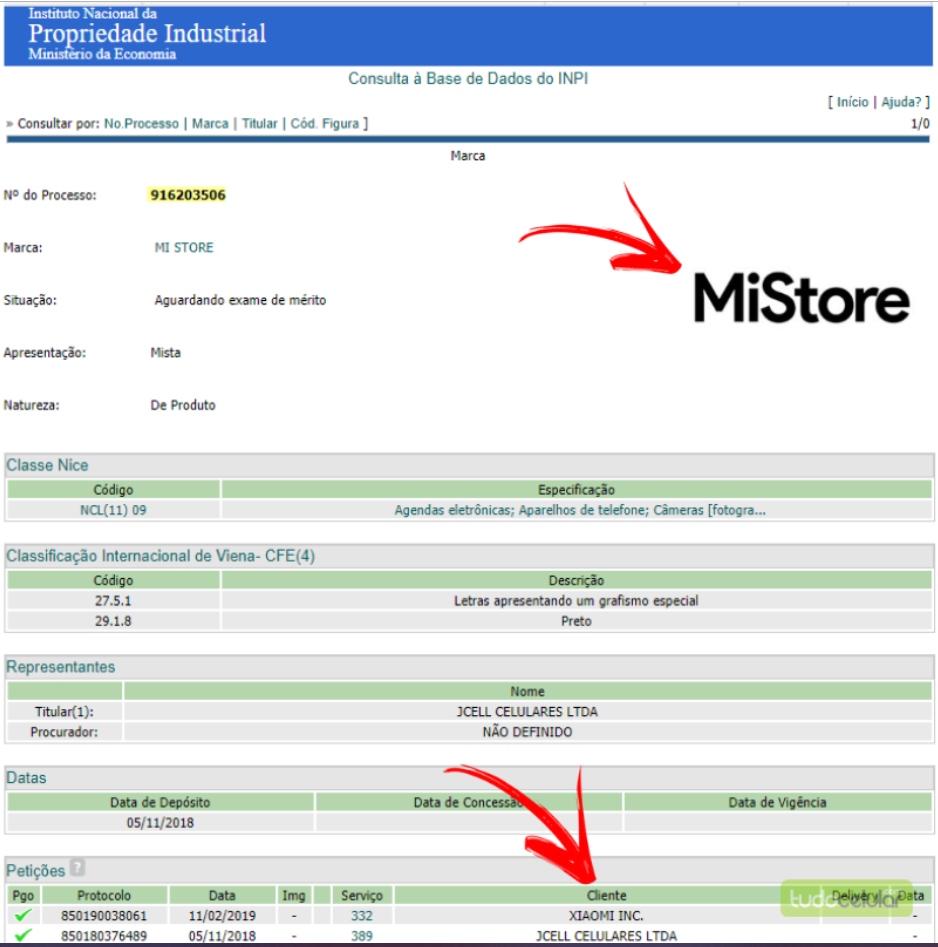Click the Serviço column header
Screen dimensions: 938x947
pos(362,895)
